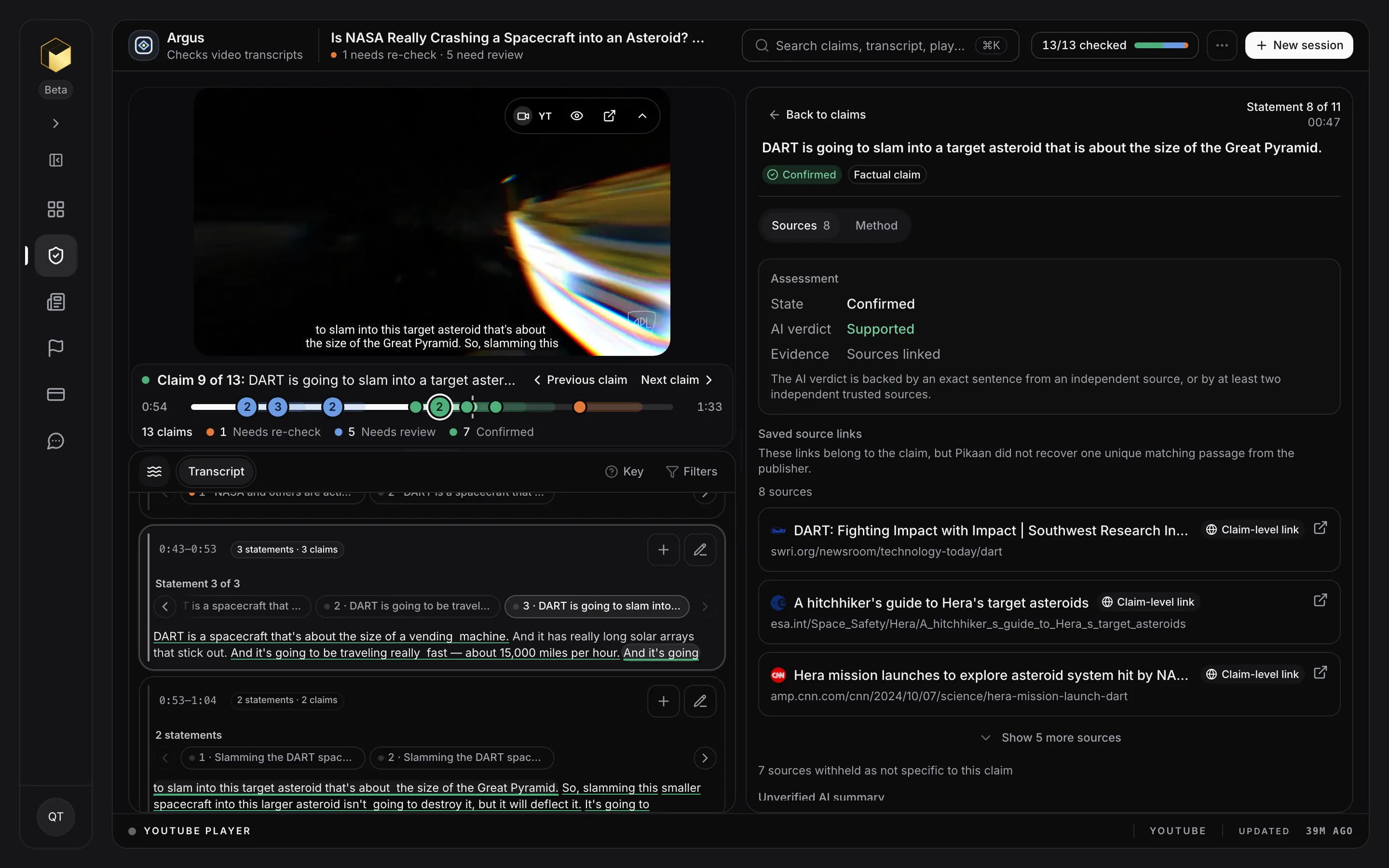
Task: Open the QT user avatar
Action: [55, 816]
